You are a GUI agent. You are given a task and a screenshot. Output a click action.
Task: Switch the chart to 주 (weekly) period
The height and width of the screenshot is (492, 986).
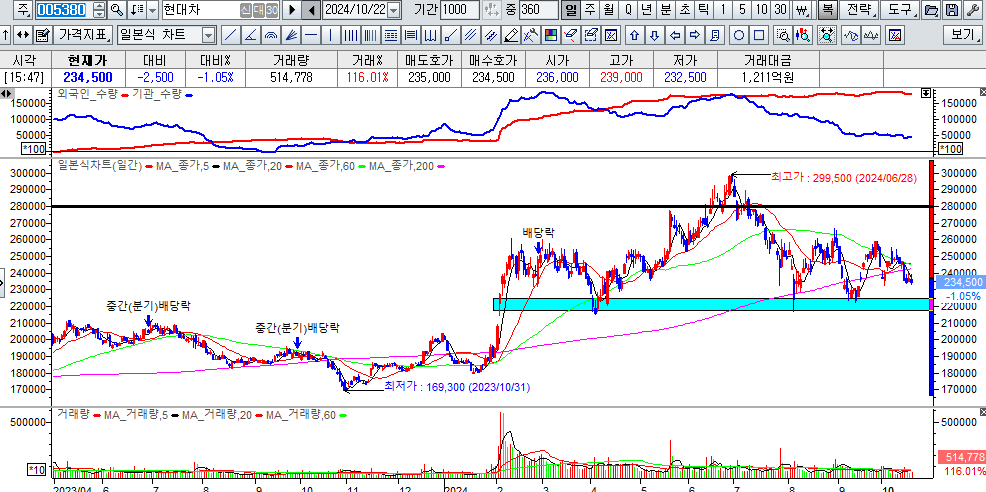(589, 10)
